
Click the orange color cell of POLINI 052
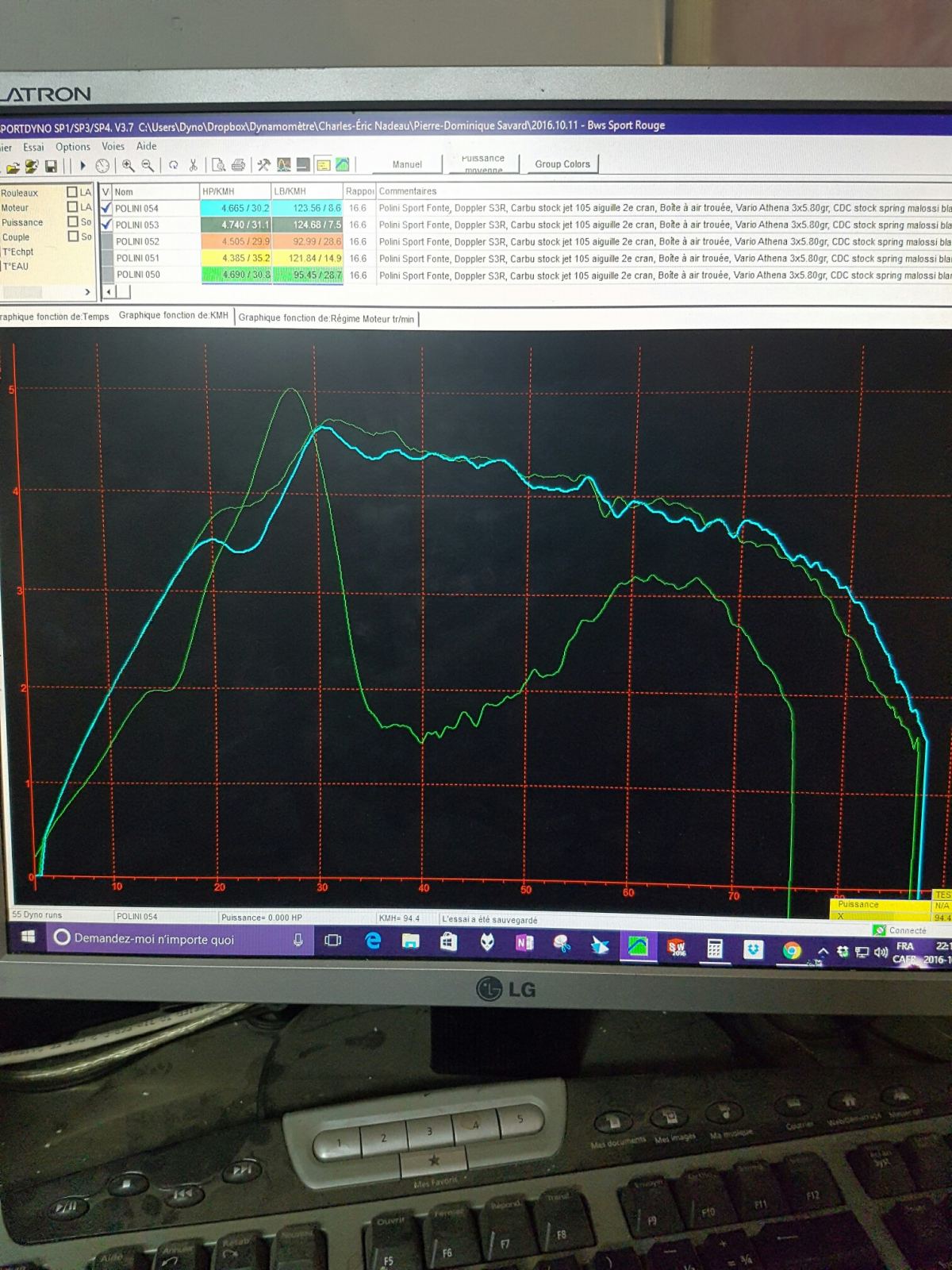tap(235, 241)
